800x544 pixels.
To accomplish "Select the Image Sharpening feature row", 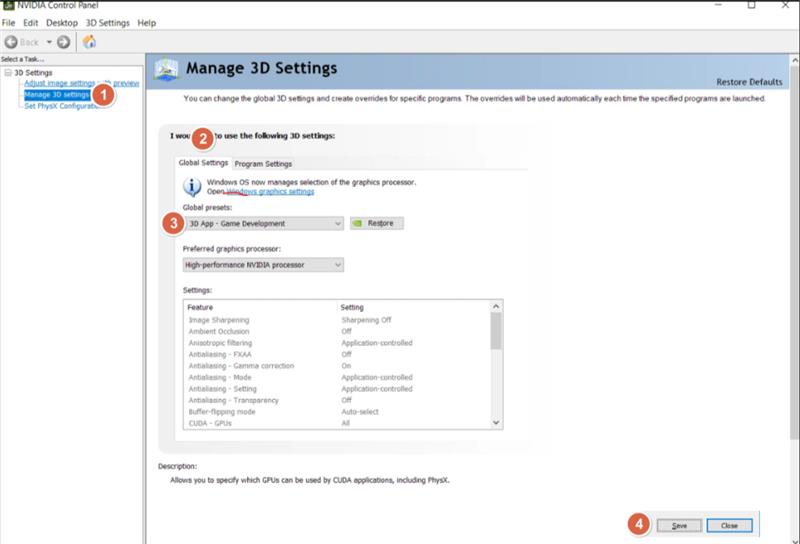I will (220, 320).
